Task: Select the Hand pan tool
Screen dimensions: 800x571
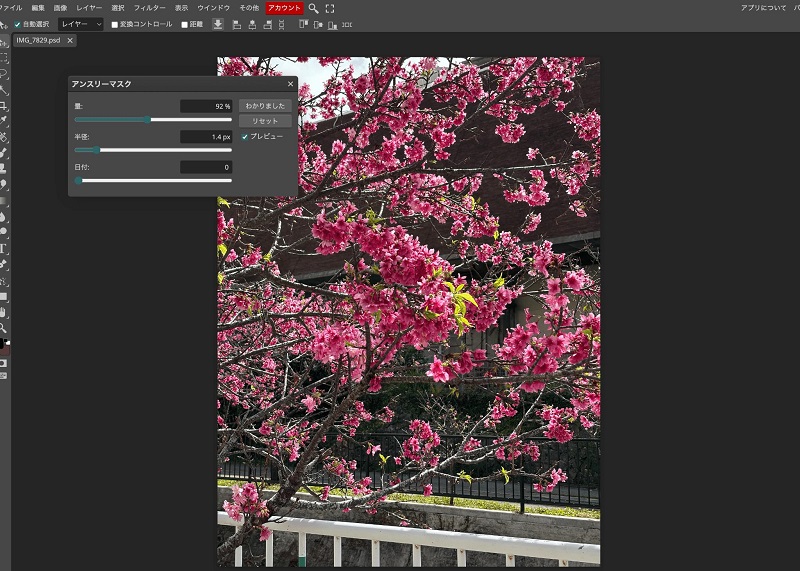Action: click(4, 311)
